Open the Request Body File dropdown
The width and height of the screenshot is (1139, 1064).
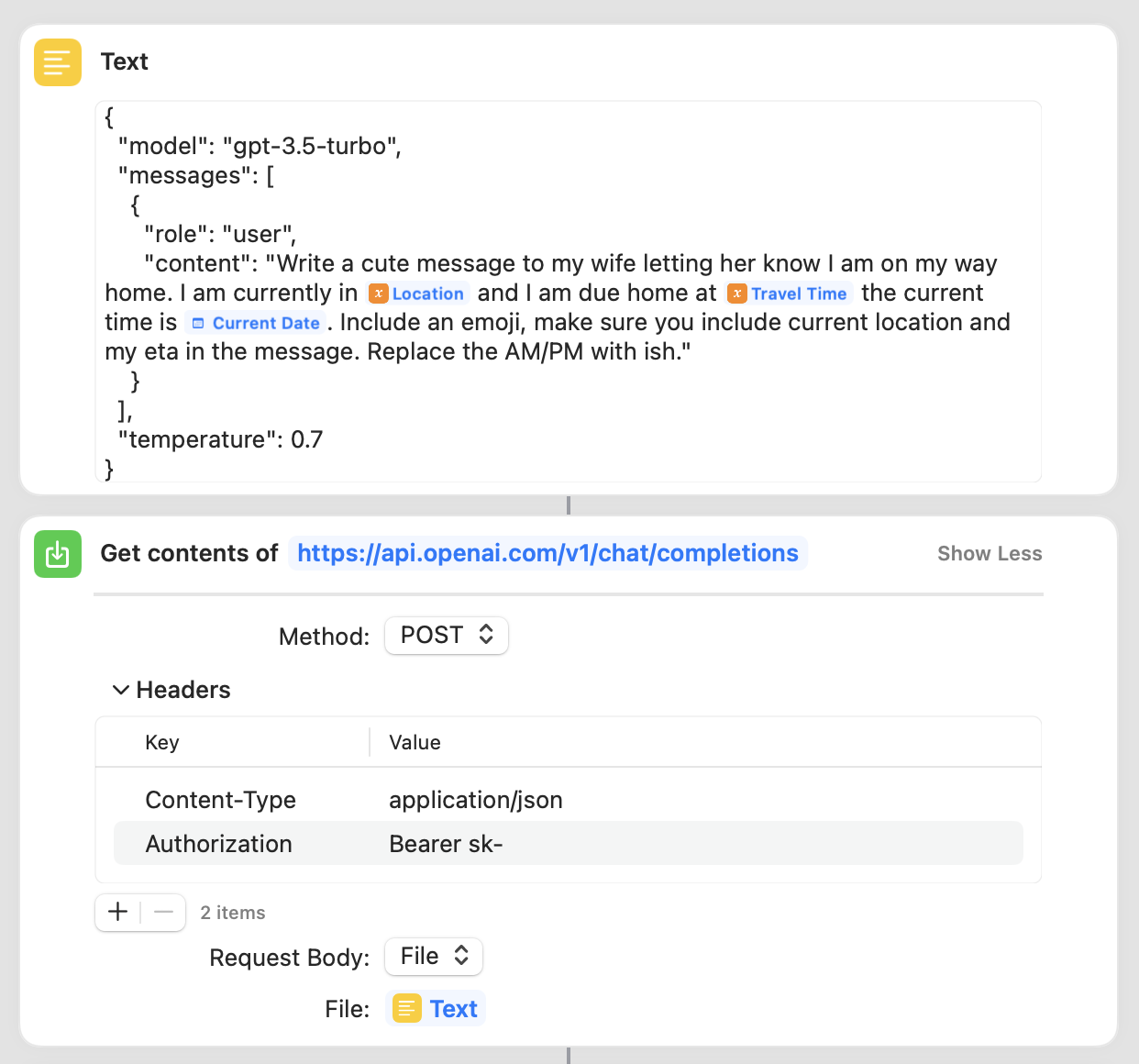tap(434, 957)
